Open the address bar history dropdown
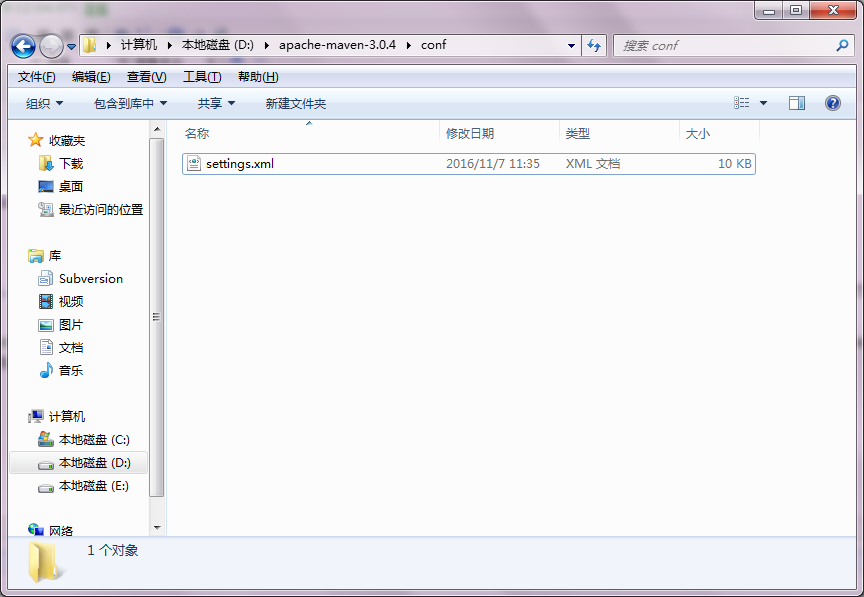Viewport: 864px width, 597px height. [571, 46]
